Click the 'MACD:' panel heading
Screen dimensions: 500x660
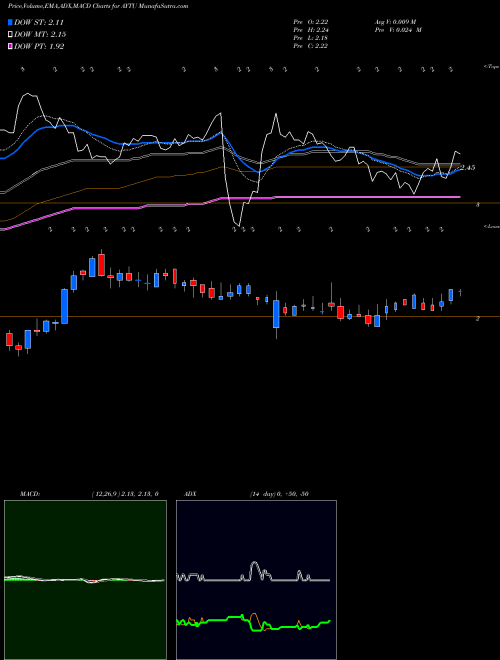tap(30, 494)
